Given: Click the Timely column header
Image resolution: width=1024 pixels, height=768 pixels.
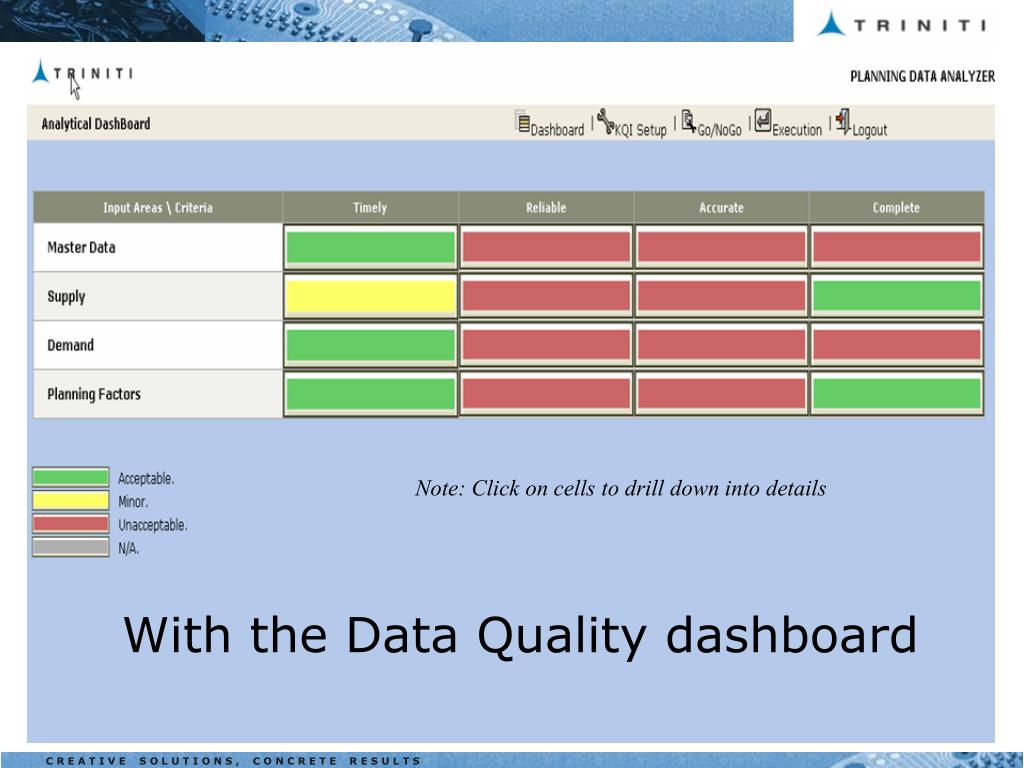Looking at the screenshot, I should [370, 208].
